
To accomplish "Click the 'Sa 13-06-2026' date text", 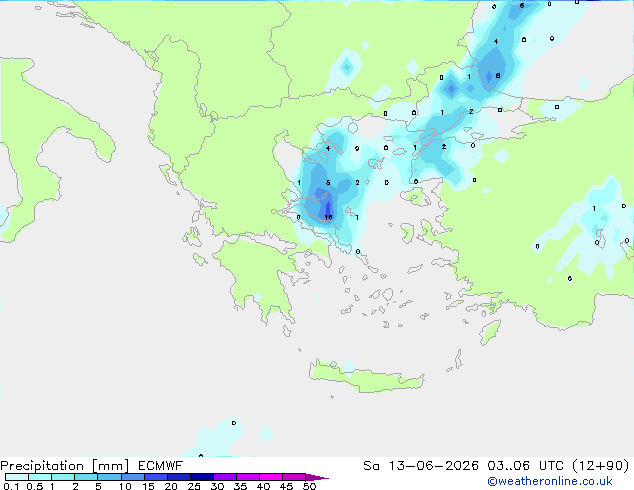I will (421, 466).
